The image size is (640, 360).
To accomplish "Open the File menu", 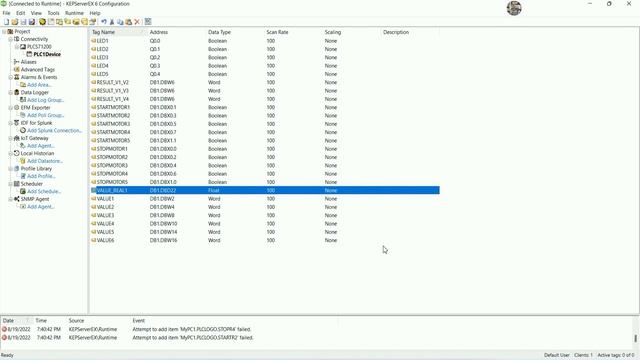I will pos(7,13).
